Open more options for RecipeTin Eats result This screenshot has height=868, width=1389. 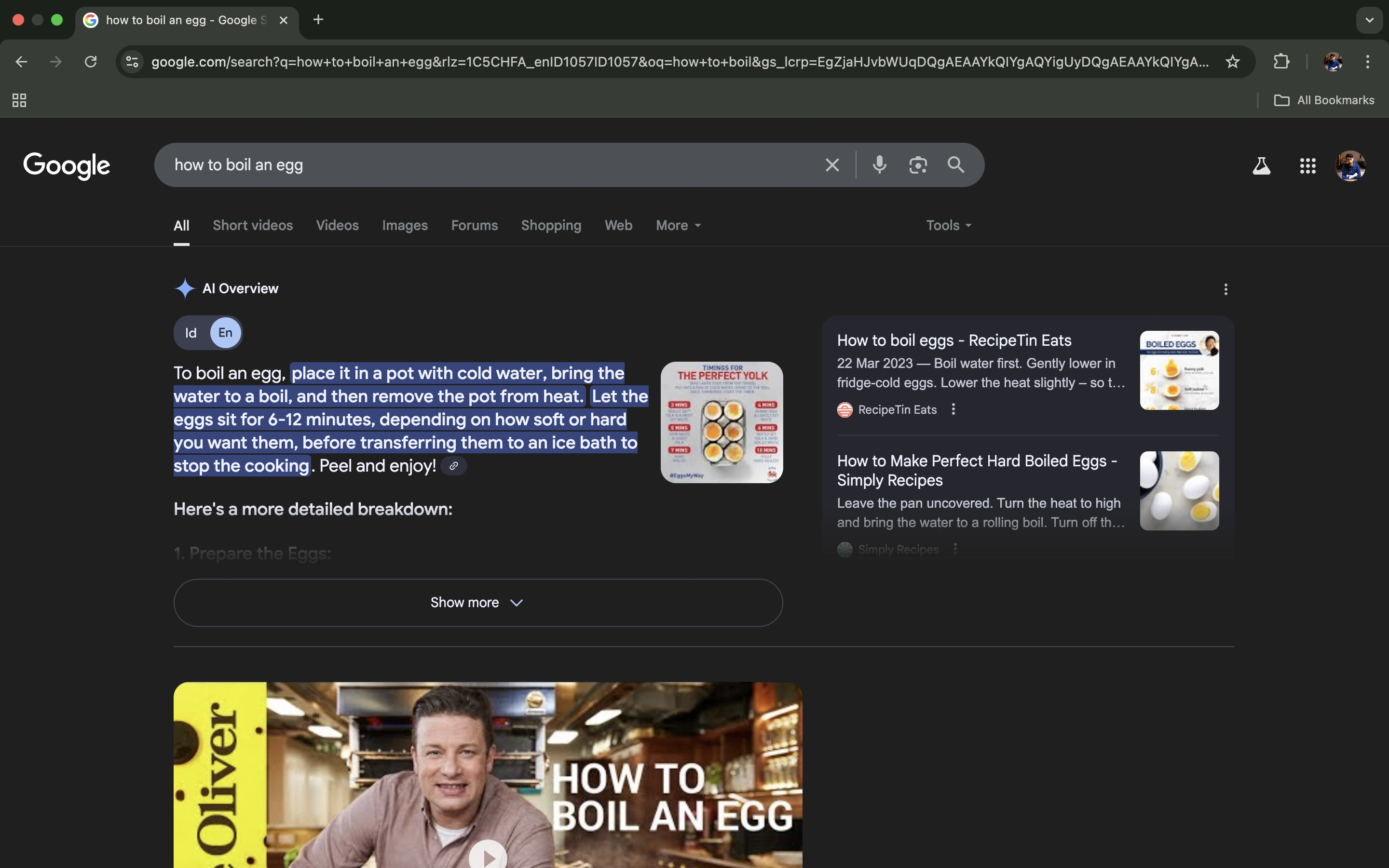953,409
